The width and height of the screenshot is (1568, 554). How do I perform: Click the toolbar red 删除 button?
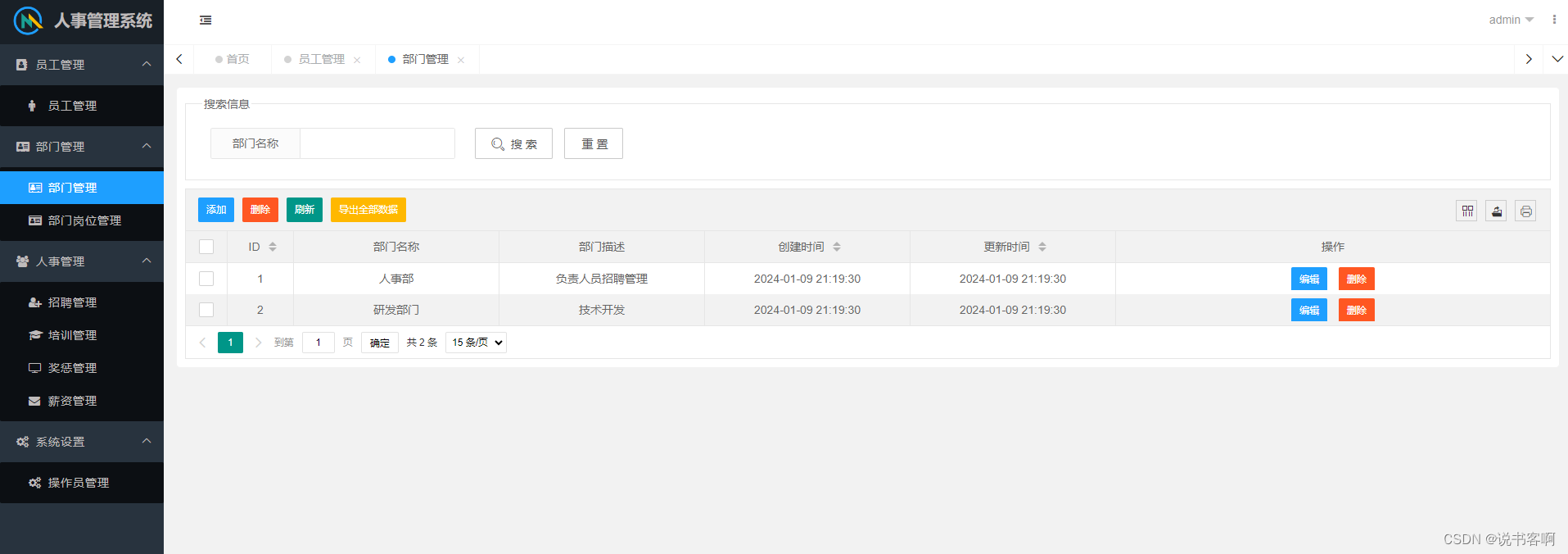tap(260, 210)
